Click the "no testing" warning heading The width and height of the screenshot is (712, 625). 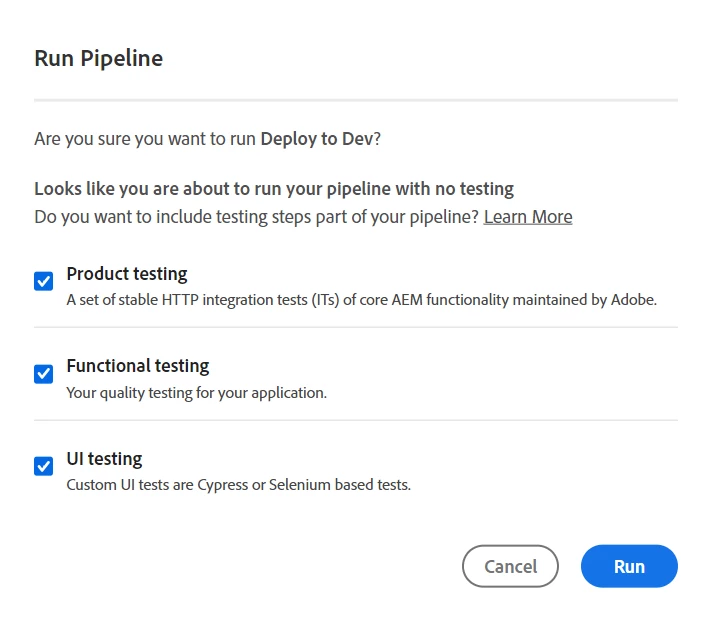pyautogui.click(x=274, y=189)
